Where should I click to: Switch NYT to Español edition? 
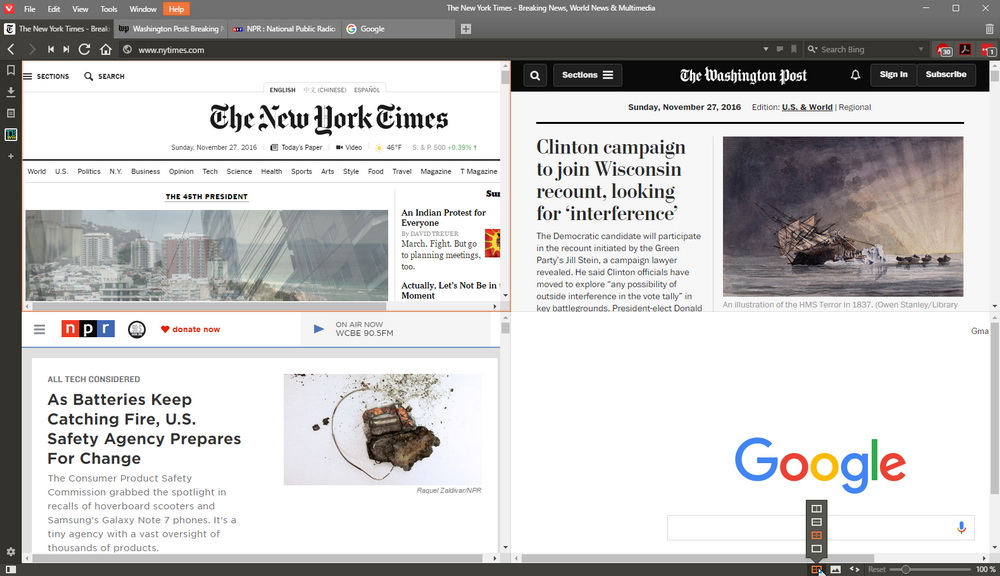(x=367, y=90)
